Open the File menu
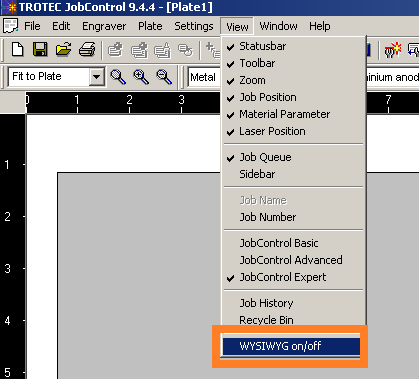The image size is (419, 379). (32, 26)
